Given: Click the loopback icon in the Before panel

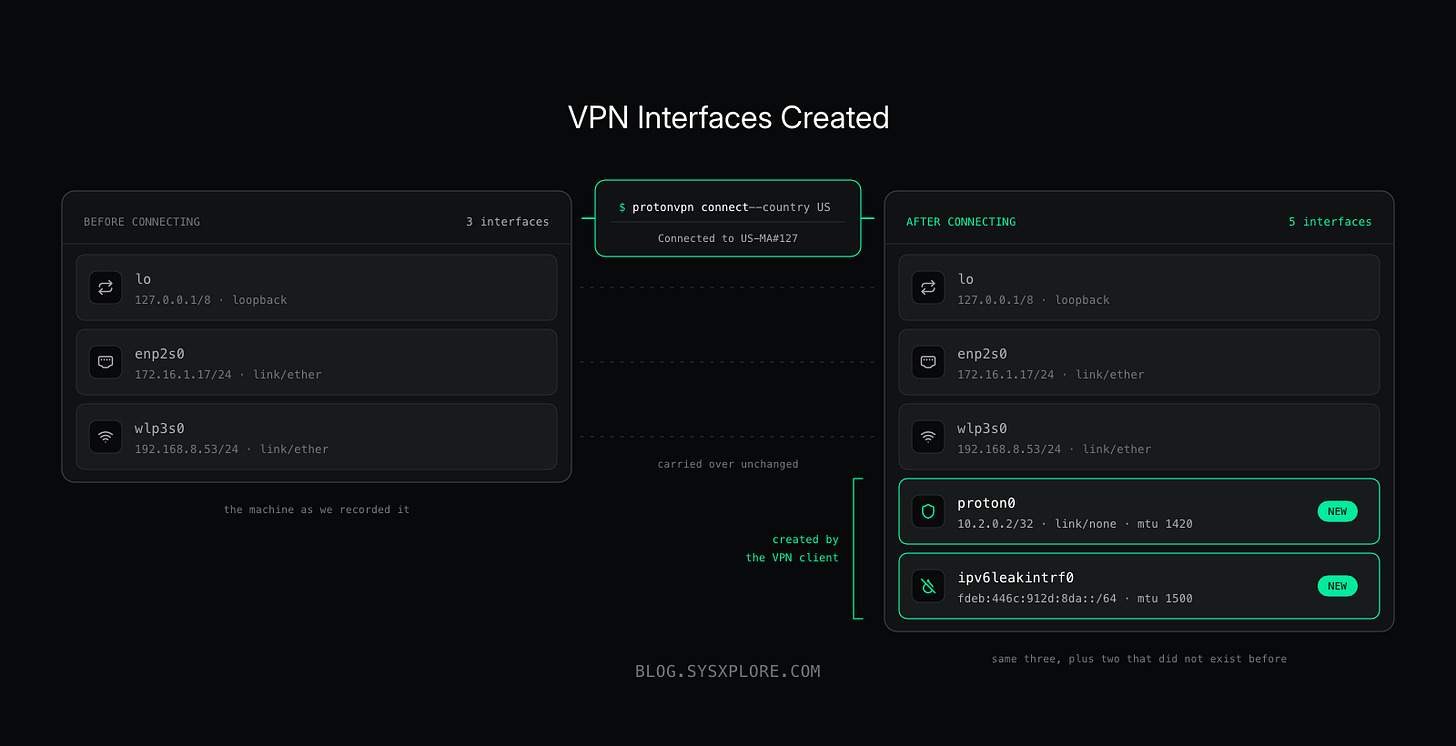Looking at the screenshot, I should pos(105,288).
